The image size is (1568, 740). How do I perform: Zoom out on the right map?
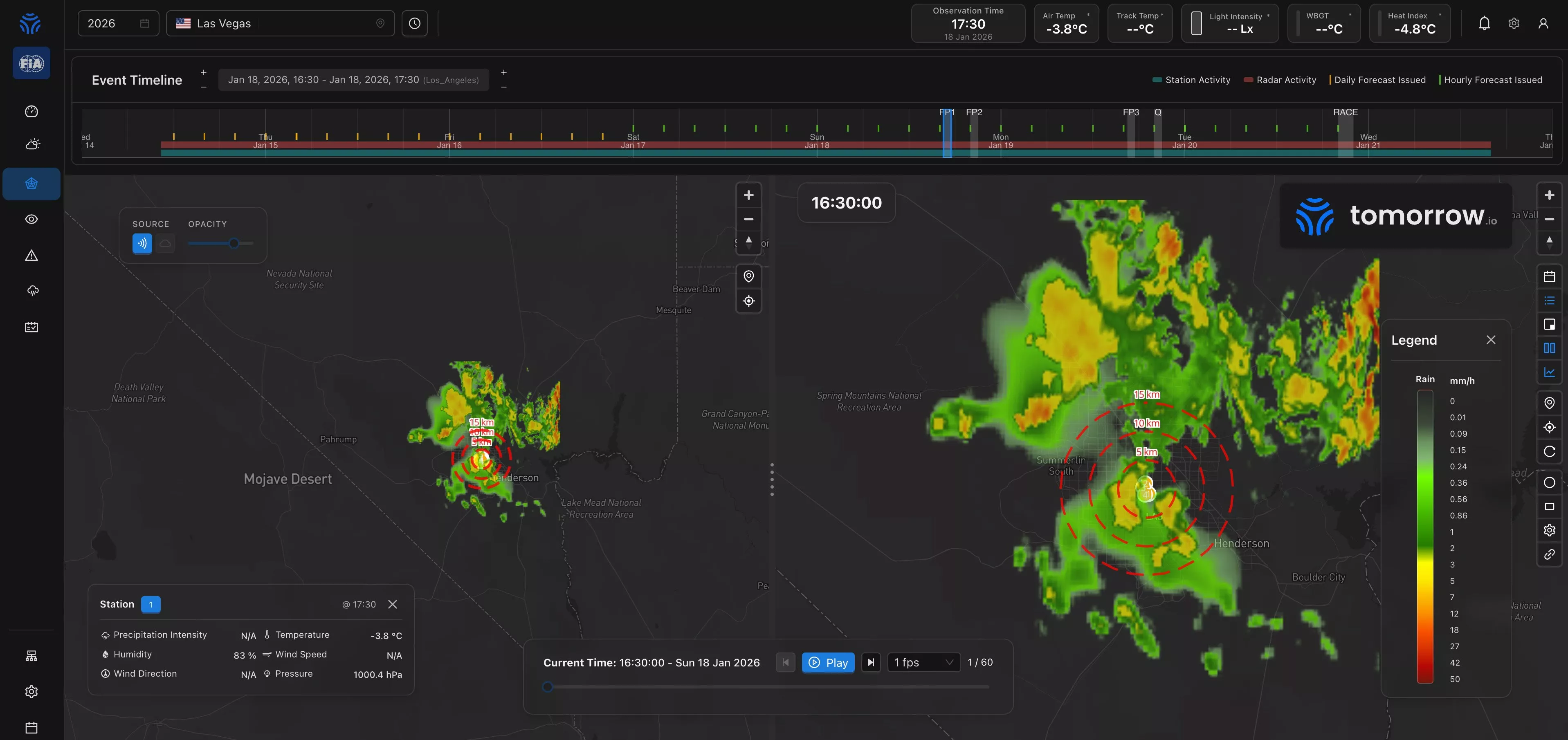1550,219
